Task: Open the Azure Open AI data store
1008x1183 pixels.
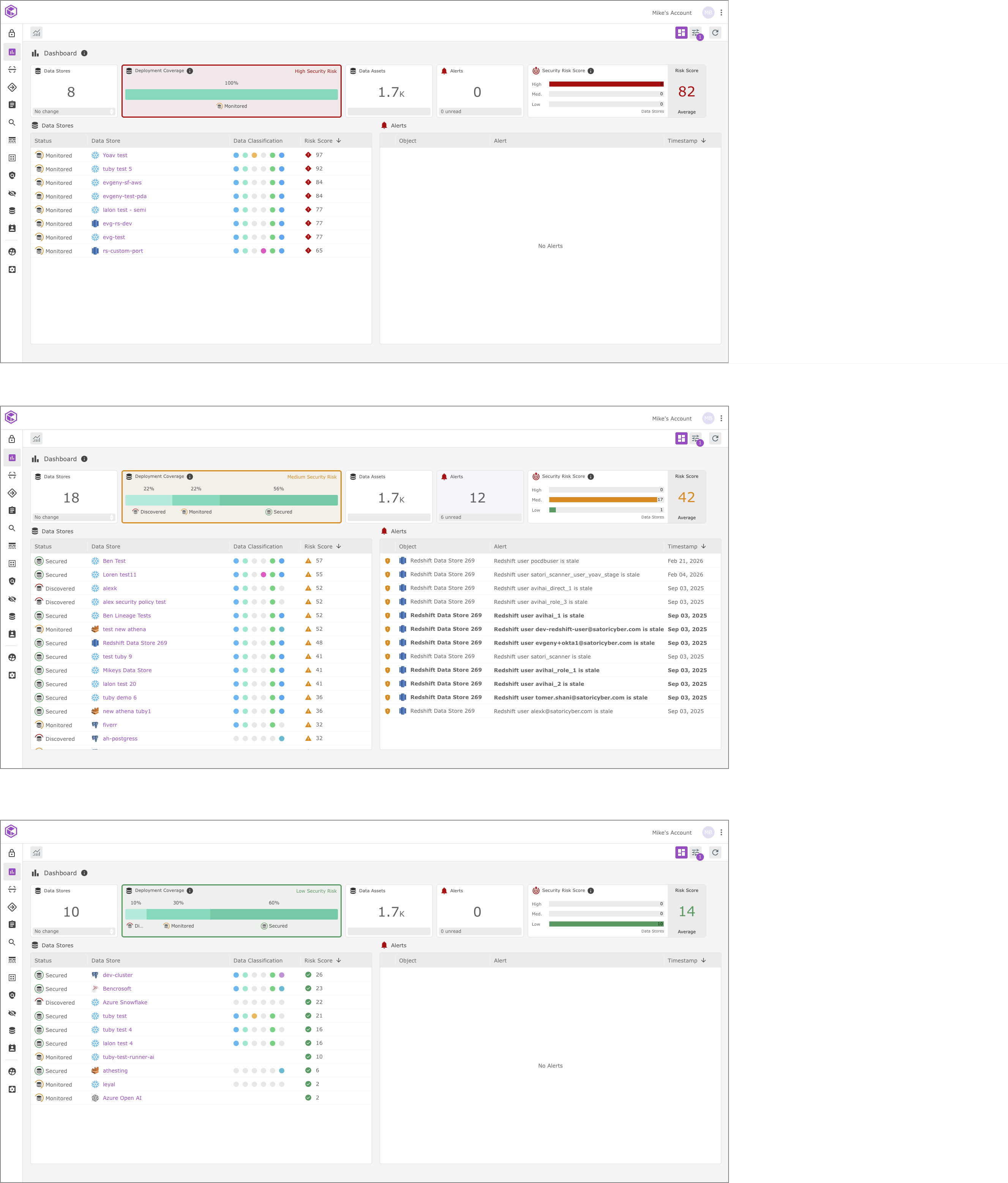Action: (122, 1098)
